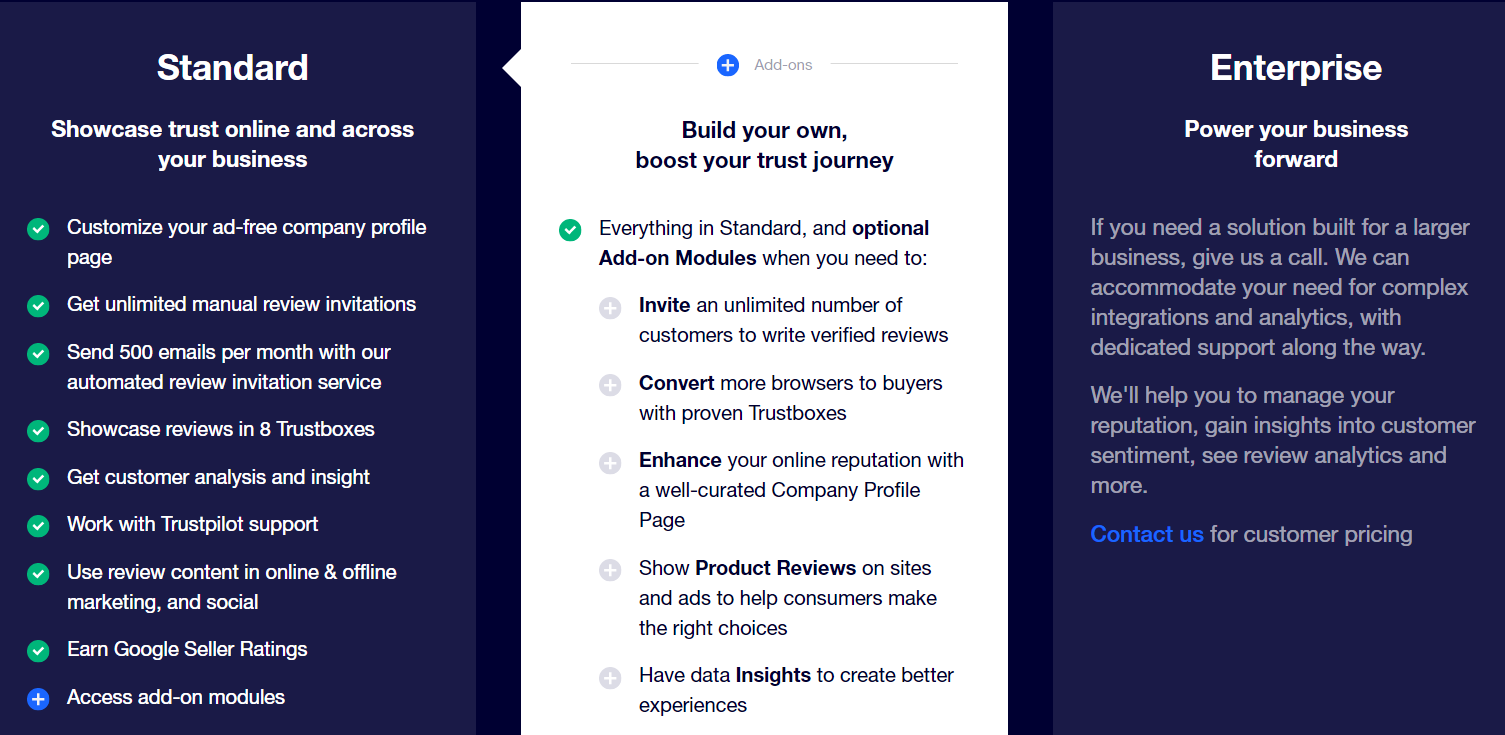Click grey plus icon beside 'Show Product Reviews'
The image size is (1505, 735).
tap(610, 570)
